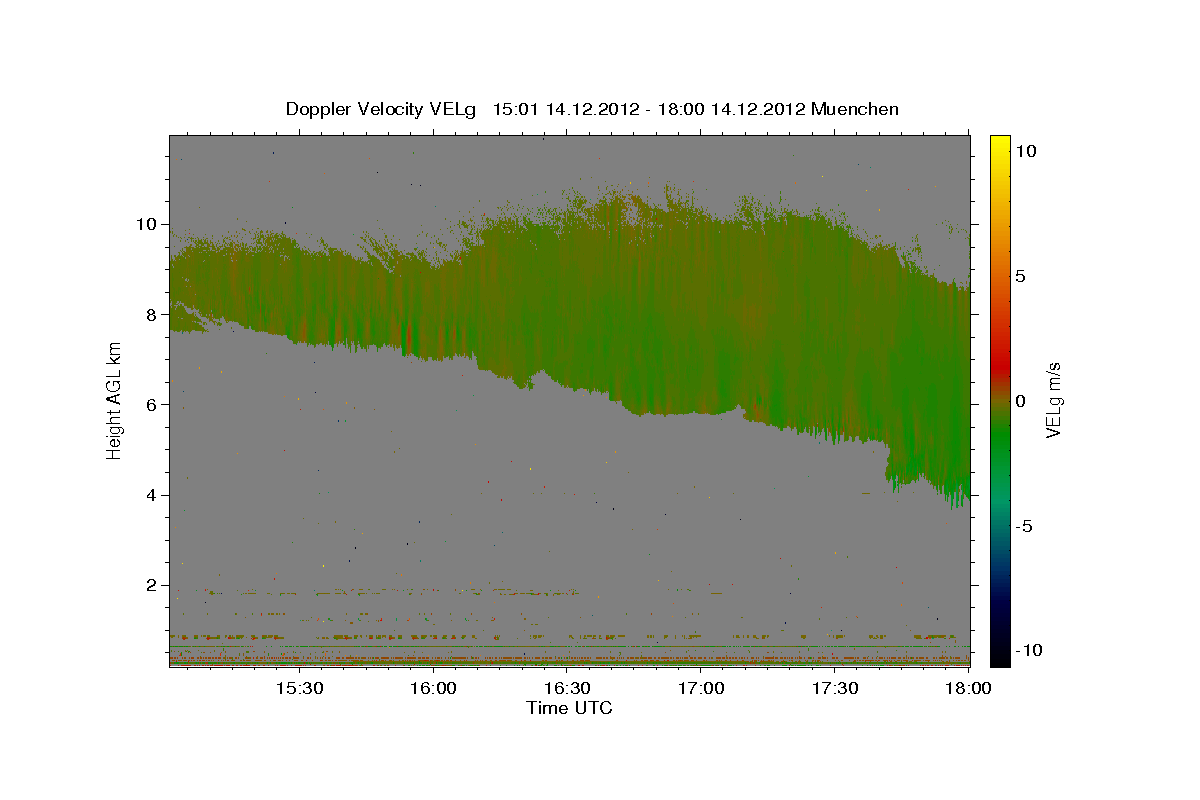
Task: Click the colorbar value 5 label
Action: click(x=1020, y=276)
